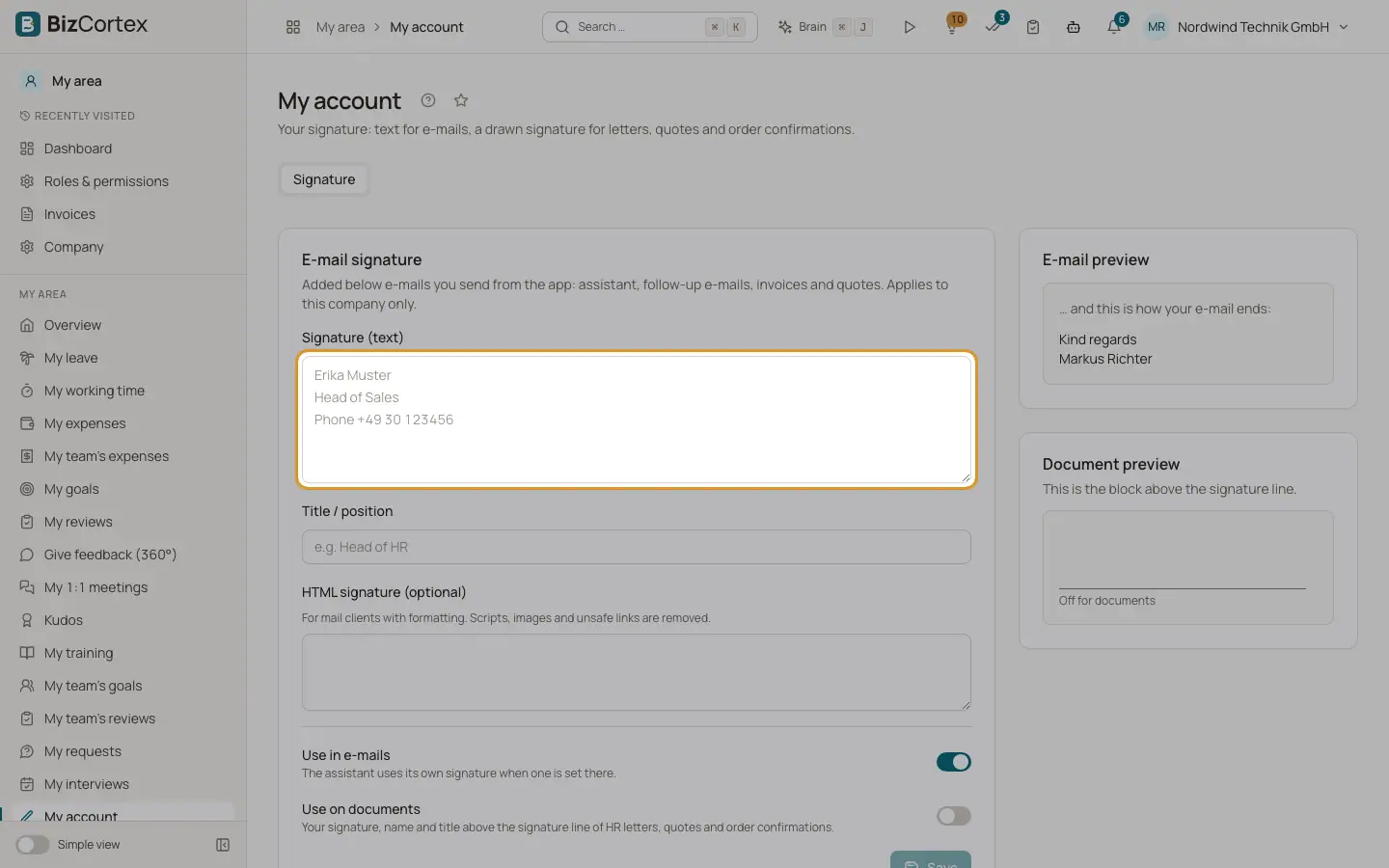Viewport: 1389px width, 868px height.
Task: Open the robot assistant icon
Action: pos(1074,27)
